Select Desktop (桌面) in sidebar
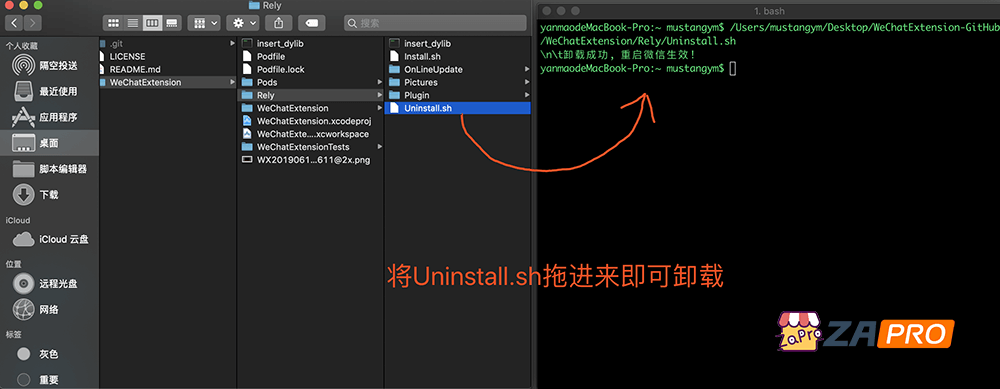 49,143
